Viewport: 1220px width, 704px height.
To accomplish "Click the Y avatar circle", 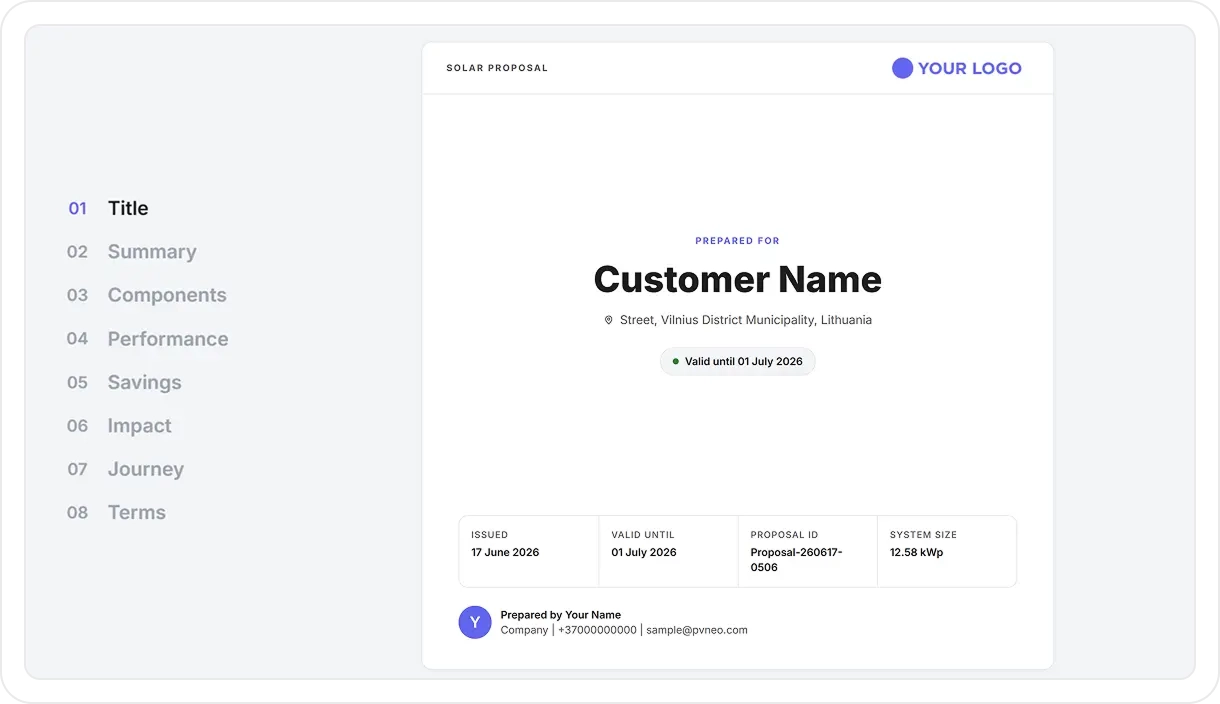I will (475, 622).
